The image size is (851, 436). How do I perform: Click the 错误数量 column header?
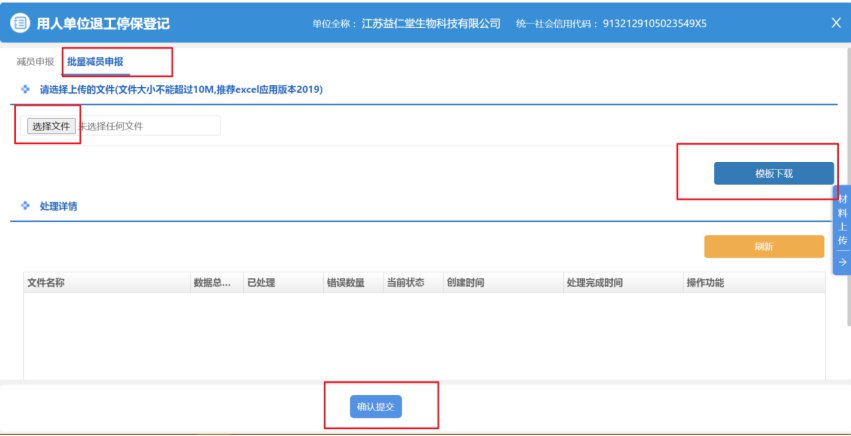(x=345, y=283)
